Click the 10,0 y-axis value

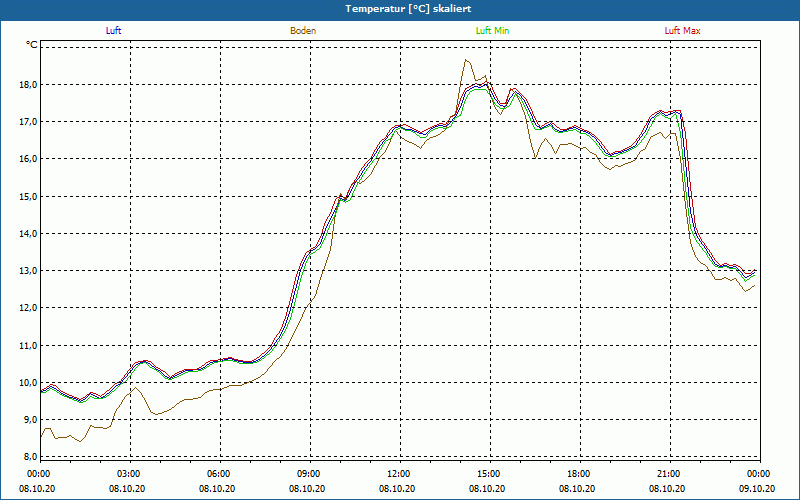pos(29,383)
